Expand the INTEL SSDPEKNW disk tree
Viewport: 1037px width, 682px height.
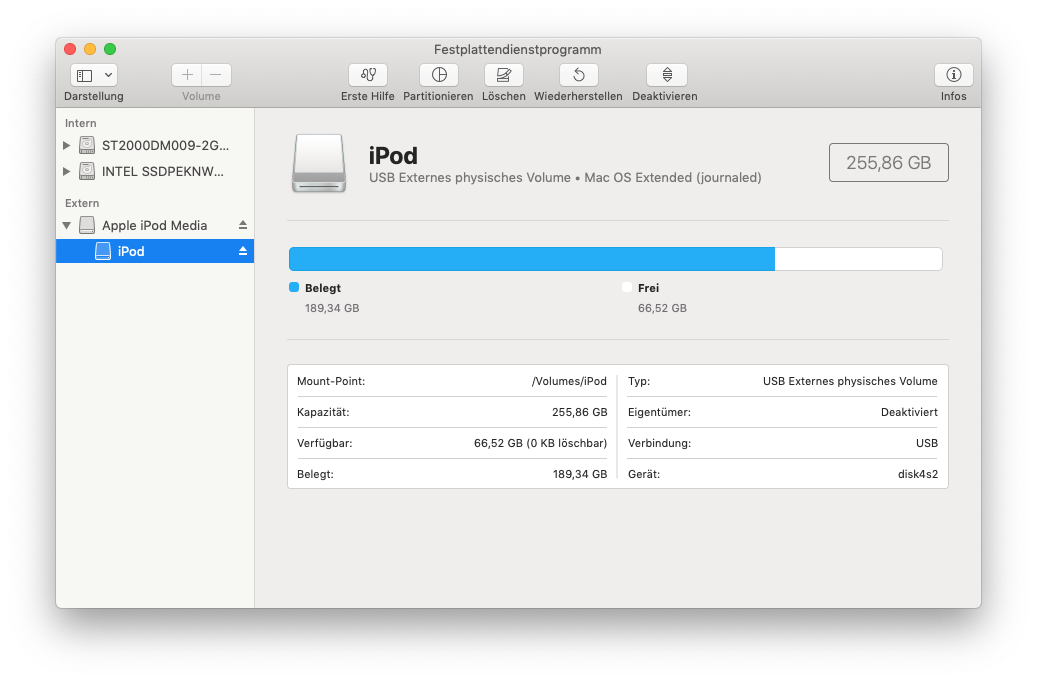[x=66, y=171]
